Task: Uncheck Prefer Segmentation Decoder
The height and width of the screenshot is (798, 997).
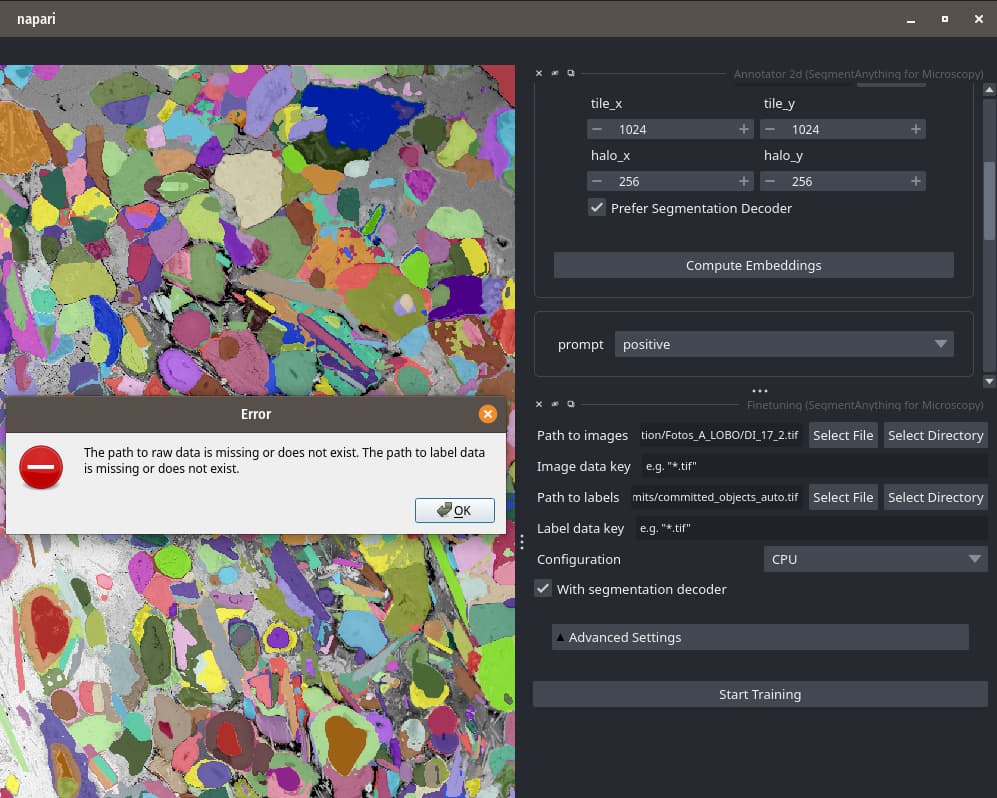Action: [597, 208]
